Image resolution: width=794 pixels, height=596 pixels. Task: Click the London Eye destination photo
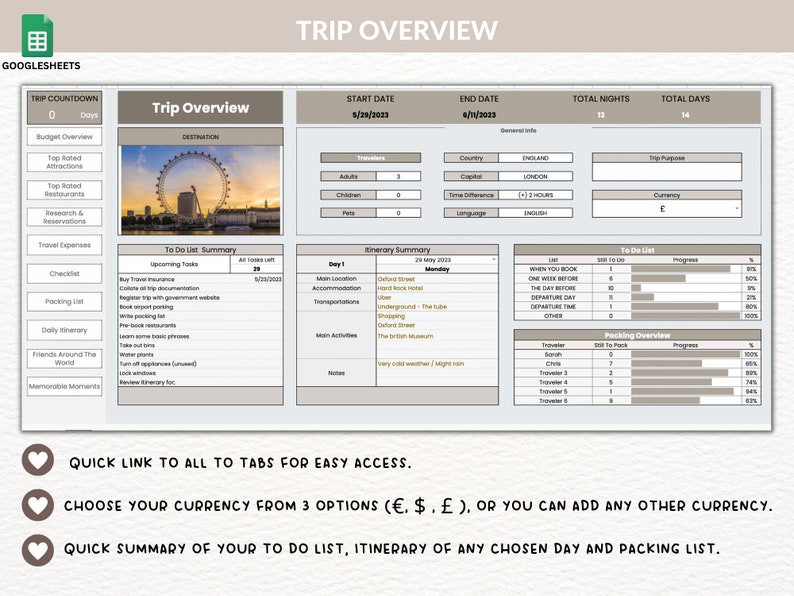tap(200, 189)
